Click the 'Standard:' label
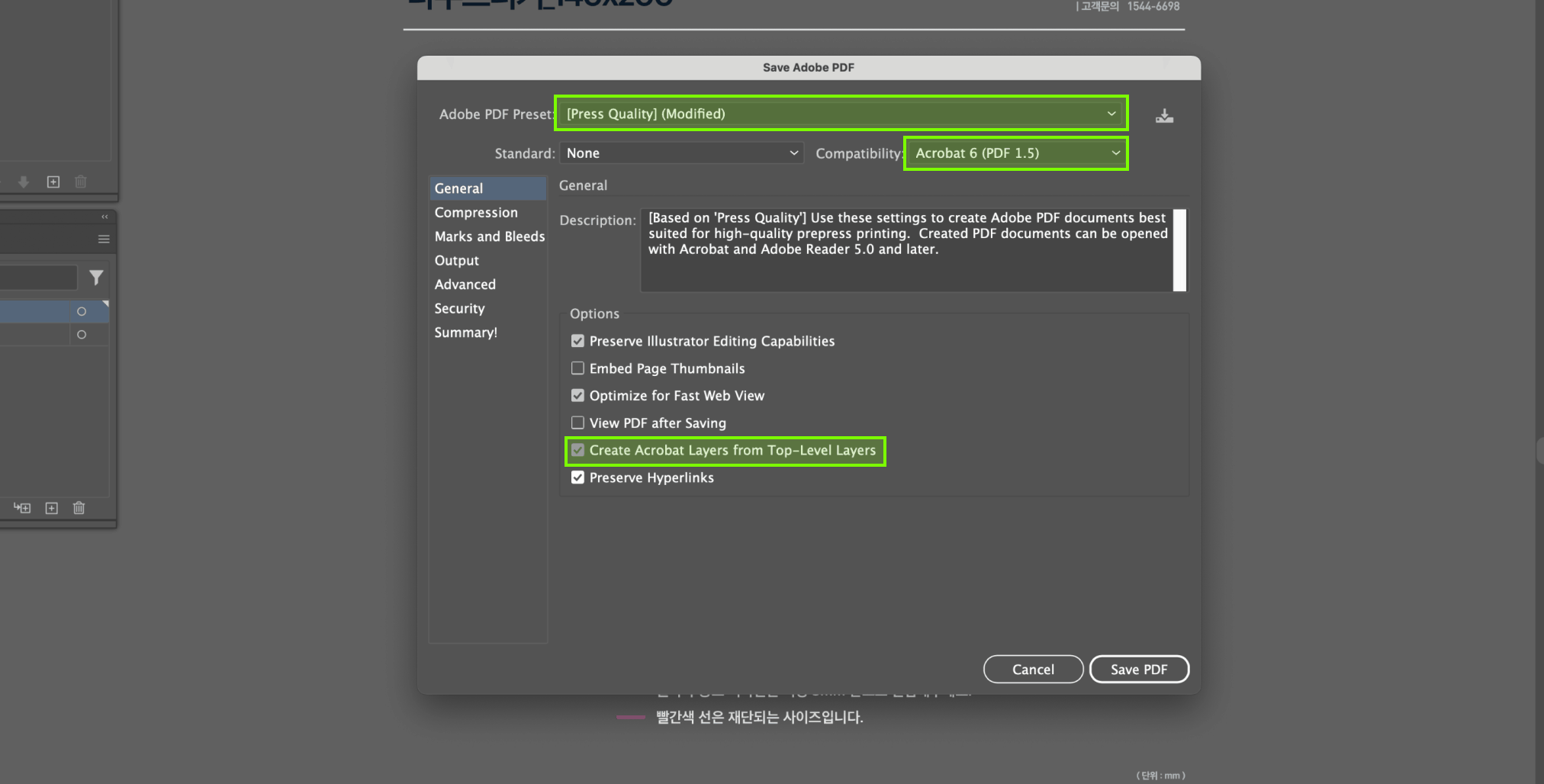1544x784 pixels. point(525,153)
